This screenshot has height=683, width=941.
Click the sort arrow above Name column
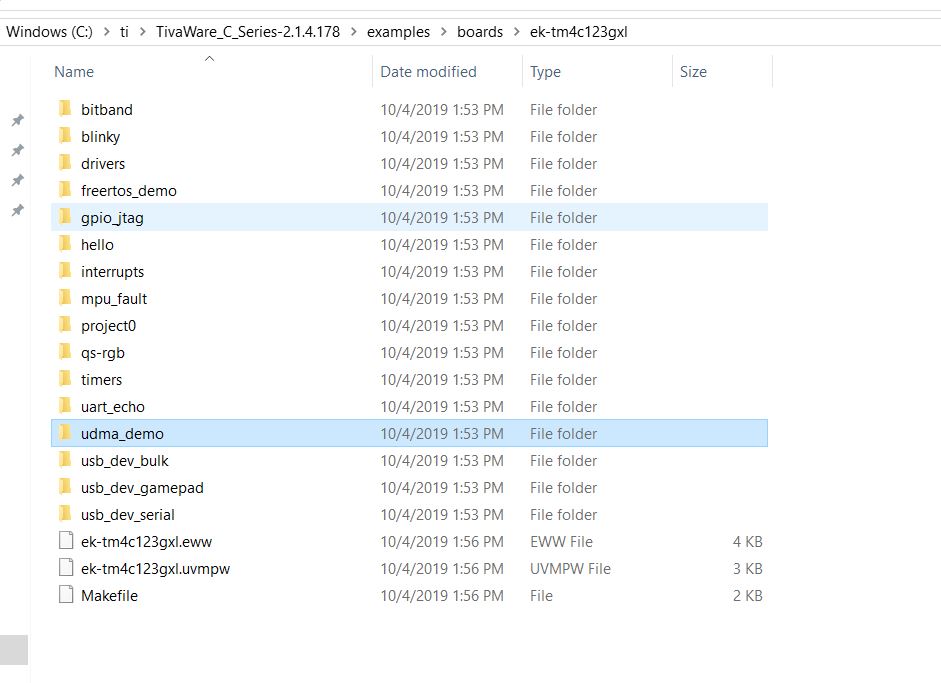(x=209, y=58)
